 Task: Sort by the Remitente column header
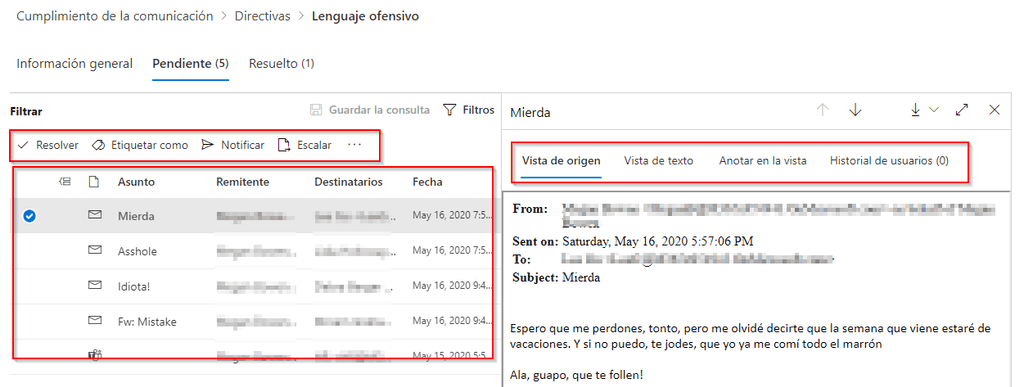tap(242, 182)
